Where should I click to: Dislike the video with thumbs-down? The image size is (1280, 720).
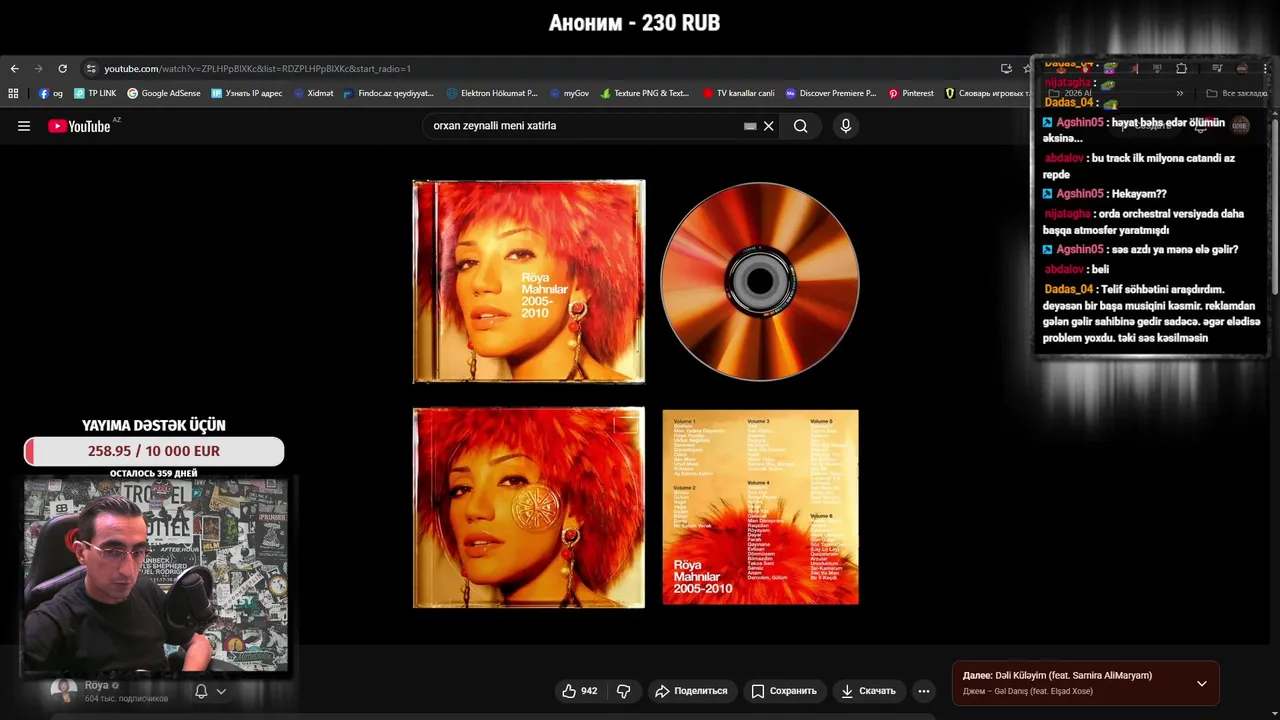(623, 691)
